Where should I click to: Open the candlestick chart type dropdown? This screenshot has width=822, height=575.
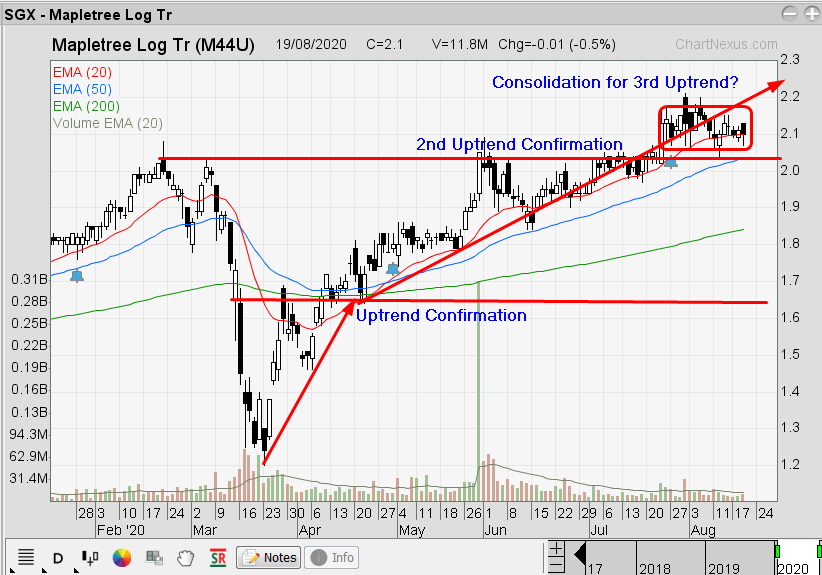point(90,558)
